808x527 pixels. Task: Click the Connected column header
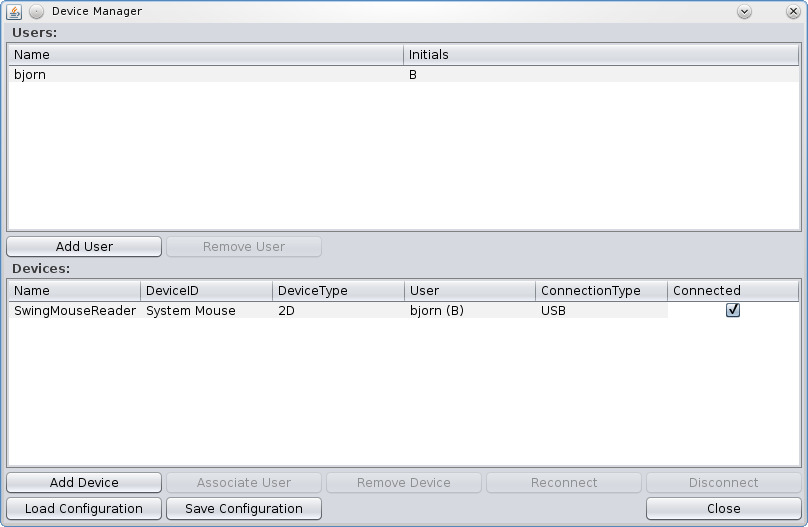click(x=733, y=291)
